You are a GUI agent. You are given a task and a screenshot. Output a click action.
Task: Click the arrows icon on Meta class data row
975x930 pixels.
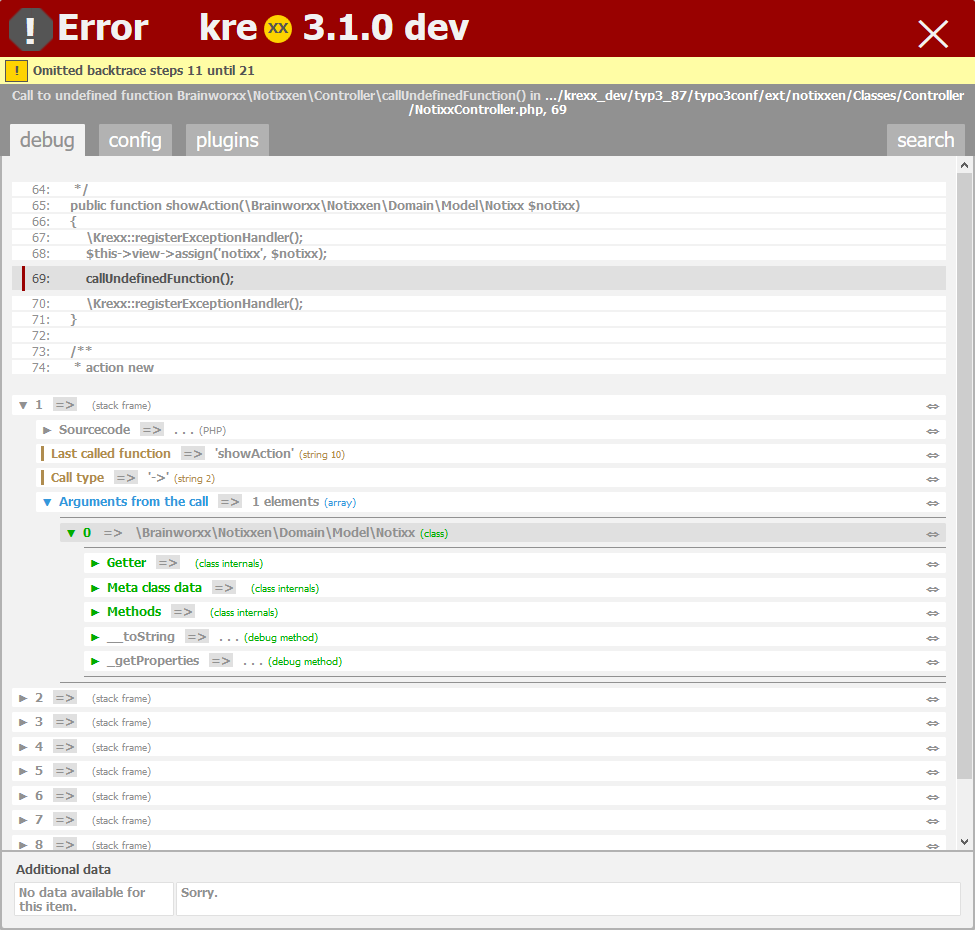[932, 589]
